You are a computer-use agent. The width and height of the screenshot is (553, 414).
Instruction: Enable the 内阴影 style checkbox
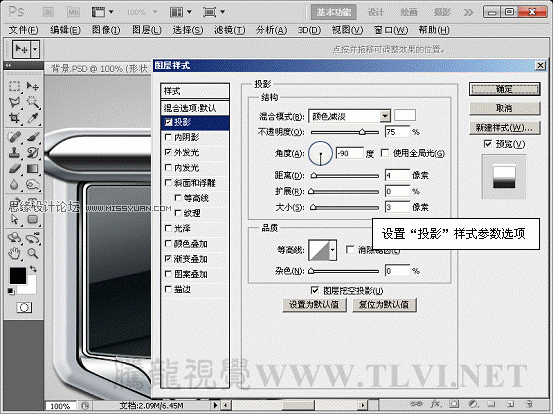(x=169, y=137)
